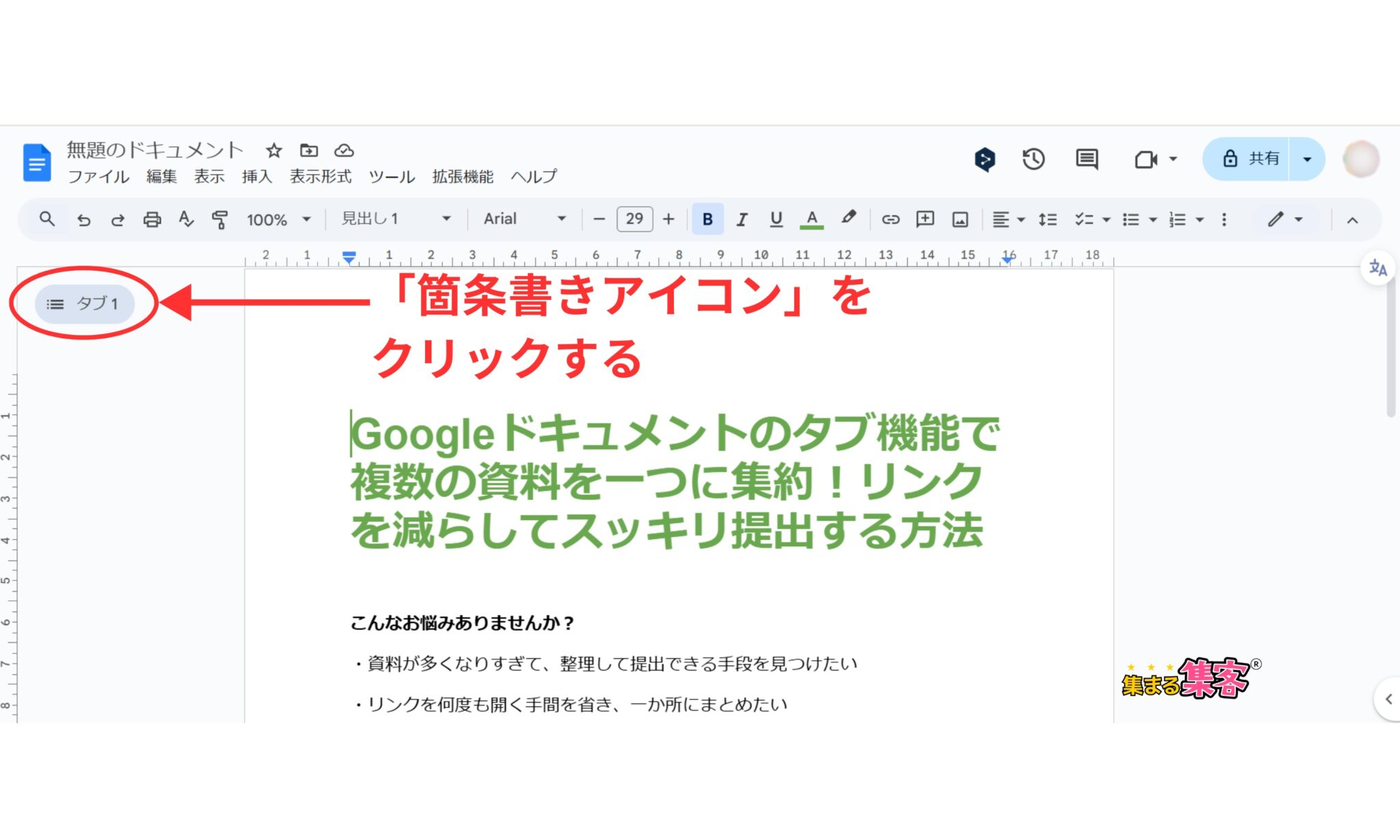Open the toolbar more options menu
The image size is (1400, 840).
pyautogui.click(x=1224, y=219)
